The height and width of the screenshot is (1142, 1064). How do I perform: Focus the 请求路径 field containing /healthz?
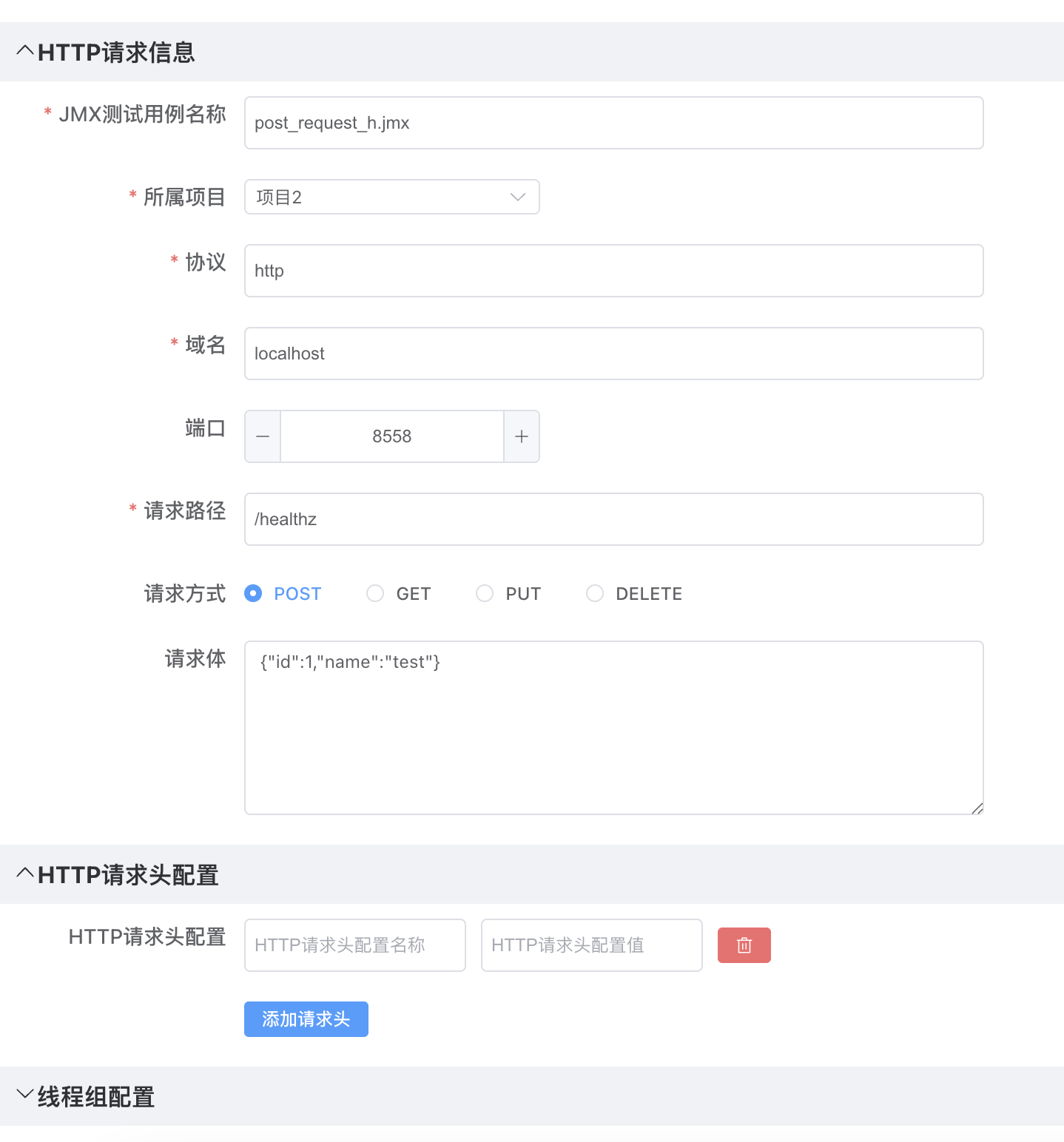pyautogui.click(x=614, y=519)
